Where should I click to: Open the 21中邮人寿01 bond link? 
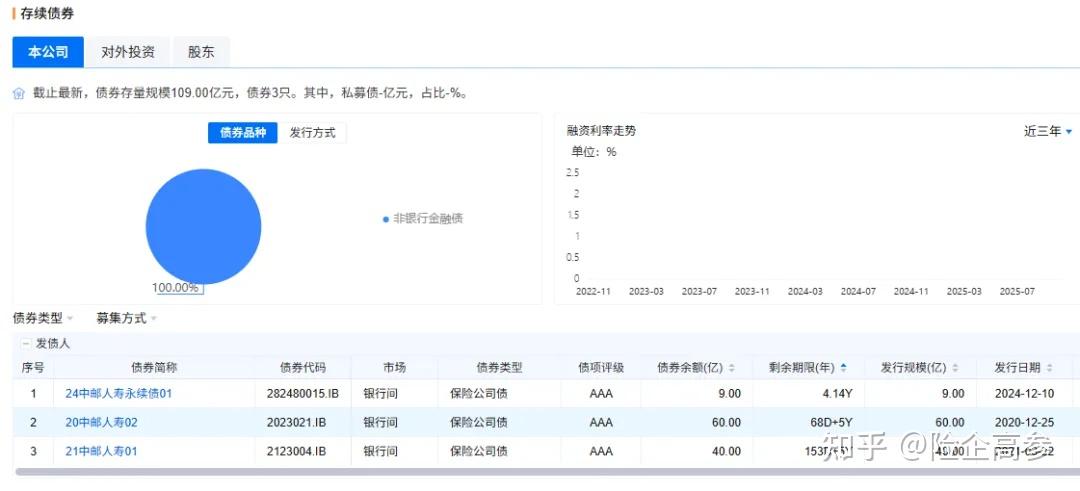(101, 451)
